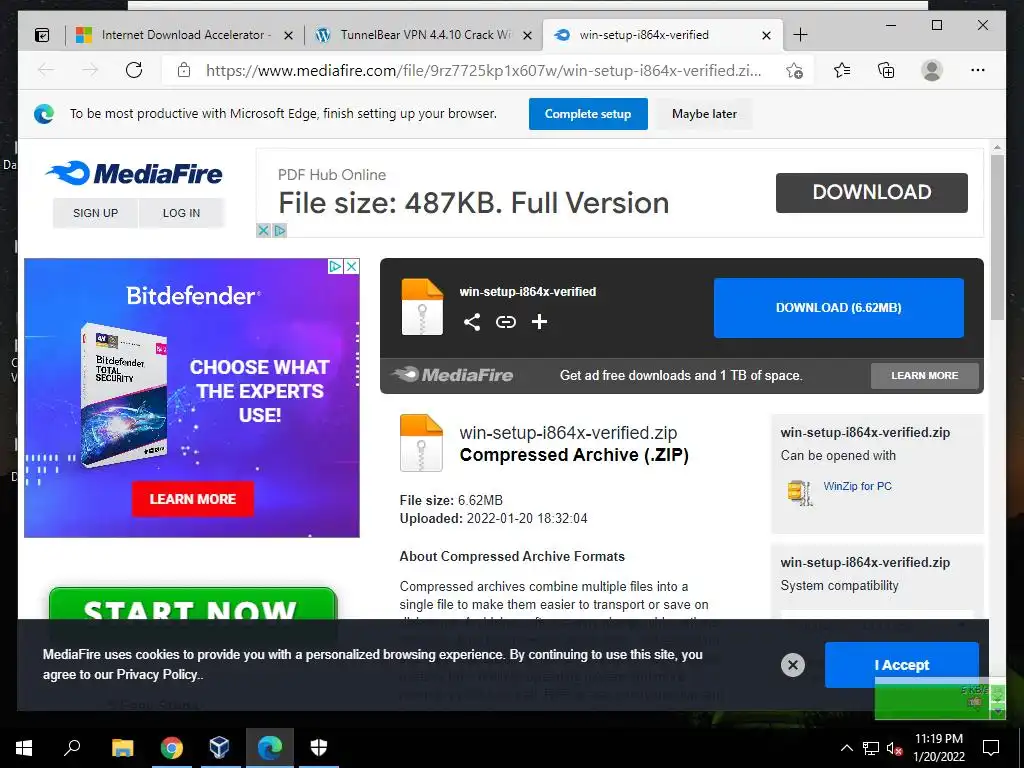Click the LOG IN button

click(x=182, y=213)
